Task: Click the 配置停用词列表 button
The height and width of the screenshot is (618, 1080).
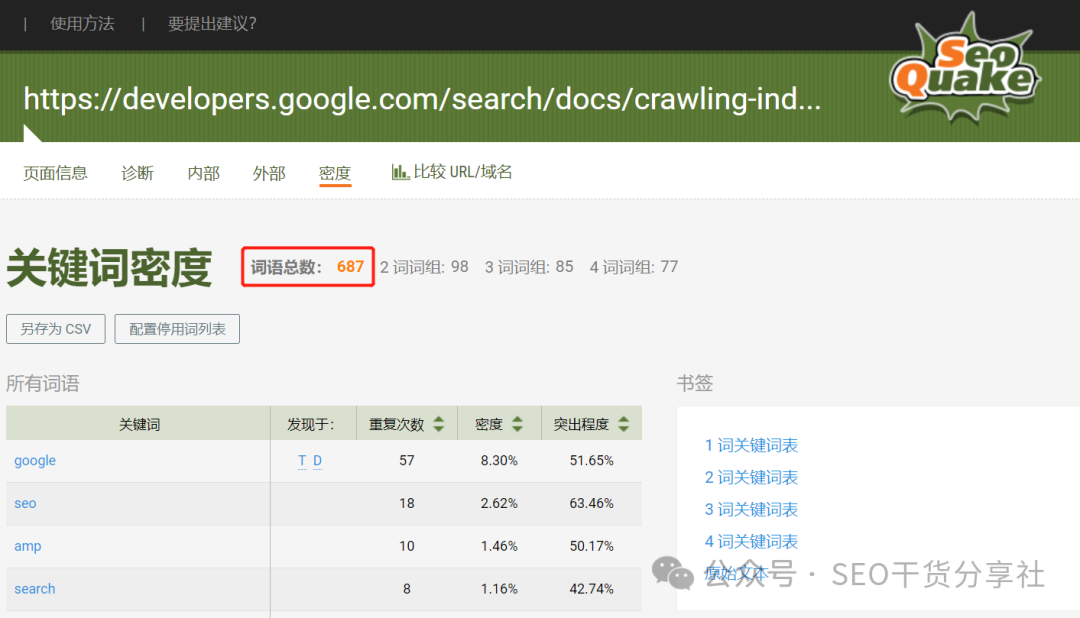Action: tap(177, 329)
